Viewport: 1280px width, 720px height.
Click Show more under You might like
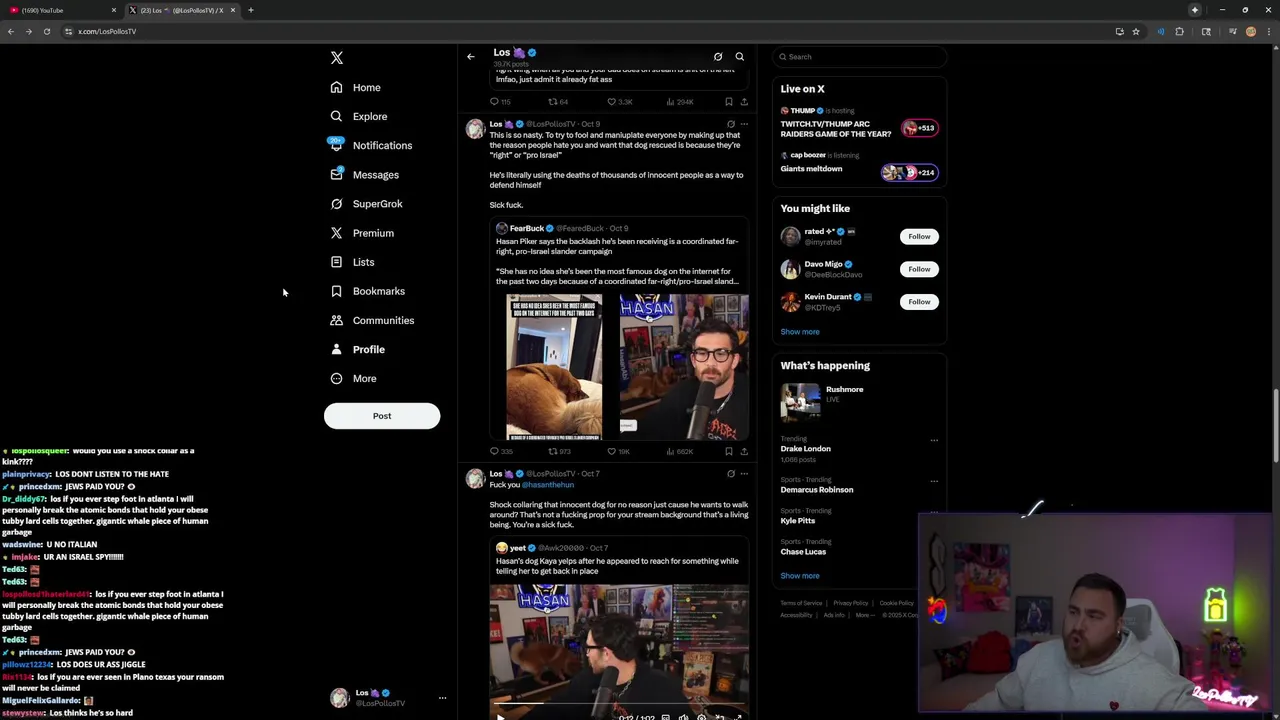800,332
